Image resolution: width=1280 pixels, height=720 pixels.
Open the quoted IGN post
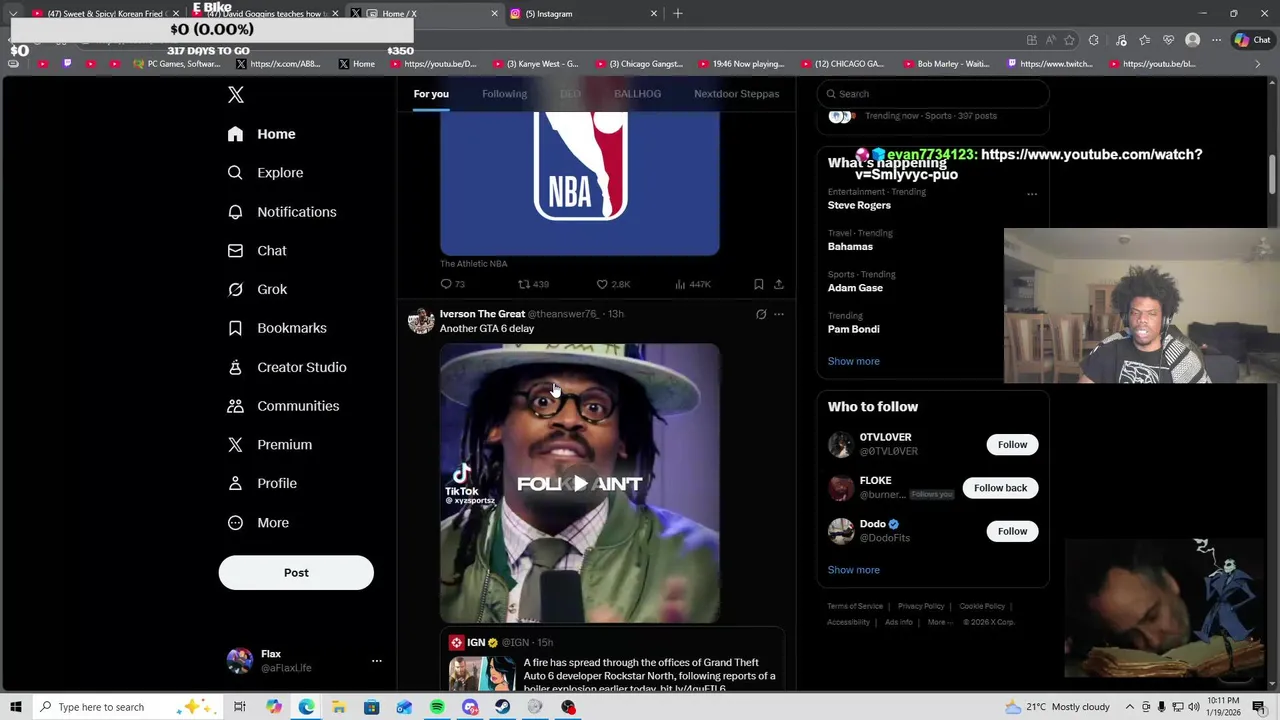click(612, 660)
